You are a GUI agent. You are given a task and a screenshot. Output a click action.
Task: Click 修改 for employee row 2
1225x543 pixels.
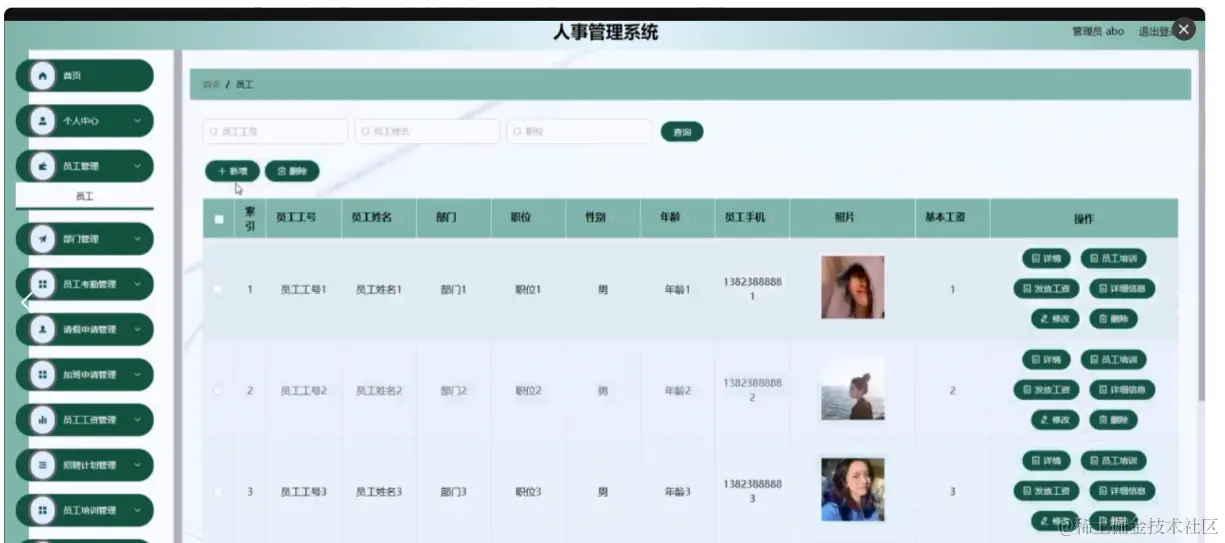click(1055, 420)
